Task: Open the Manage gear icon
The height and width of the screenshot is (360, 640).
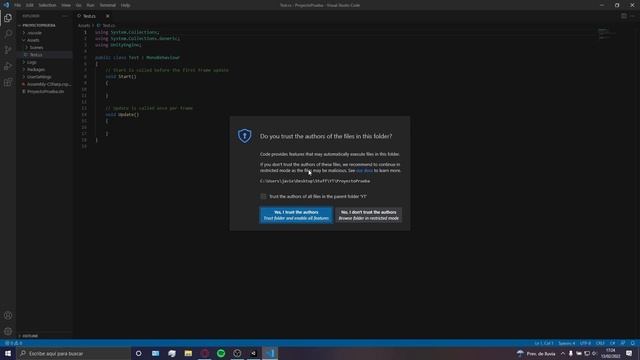Action: click(8, 331)
